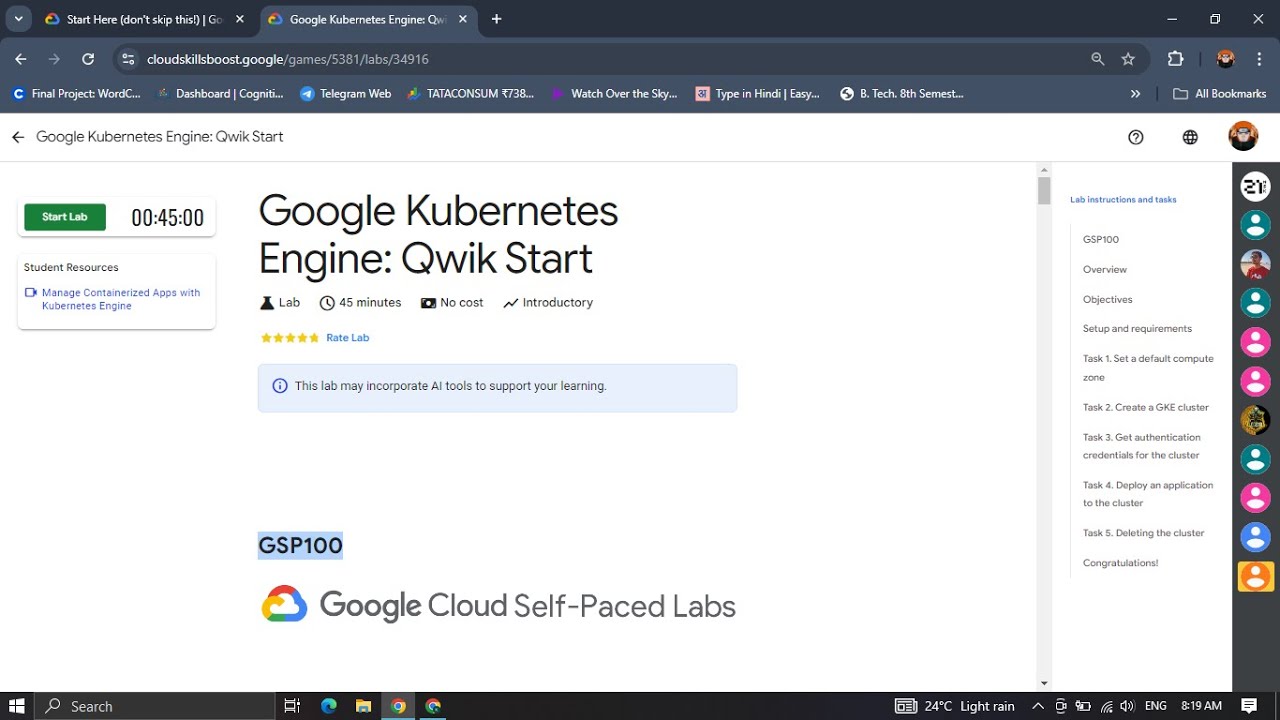Open the language globe icon
The width and height of the screenshot is (1280, 720).
[1190, 137]
